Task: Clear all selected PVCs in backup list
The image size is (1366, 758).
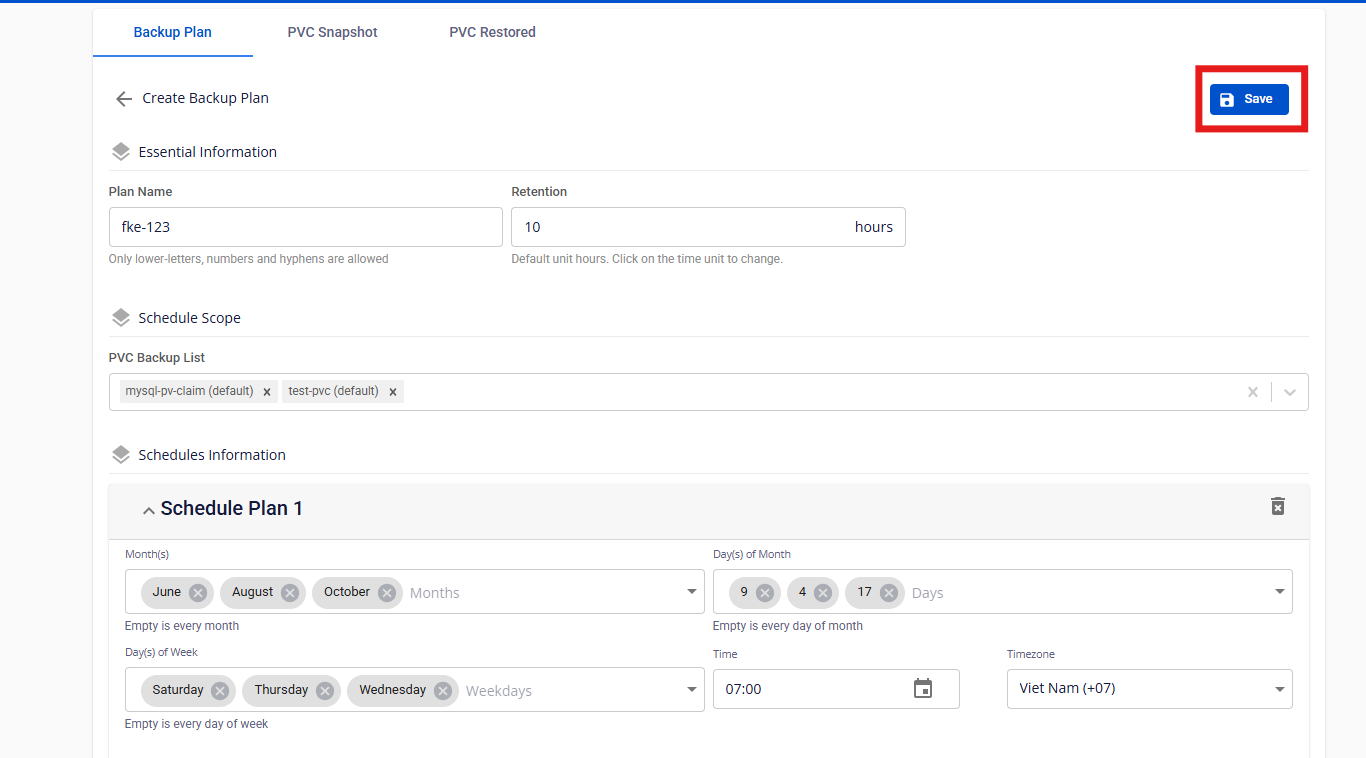Action: pos(1252,392)
